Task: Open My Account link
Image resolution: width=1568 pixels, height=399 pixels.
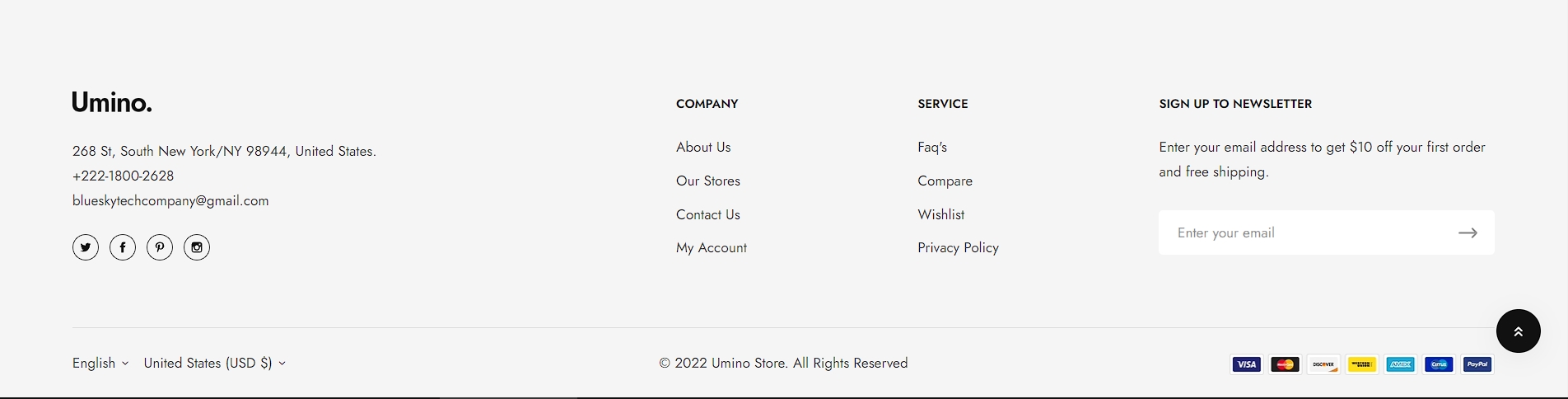Action: pos(712,248)
